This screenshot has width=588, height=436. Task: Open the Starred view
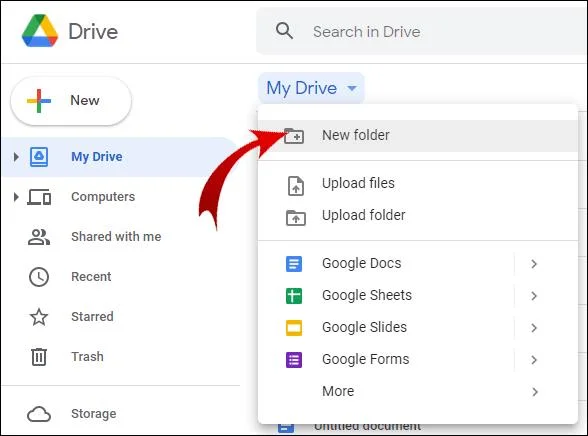[x=92, y=317]
